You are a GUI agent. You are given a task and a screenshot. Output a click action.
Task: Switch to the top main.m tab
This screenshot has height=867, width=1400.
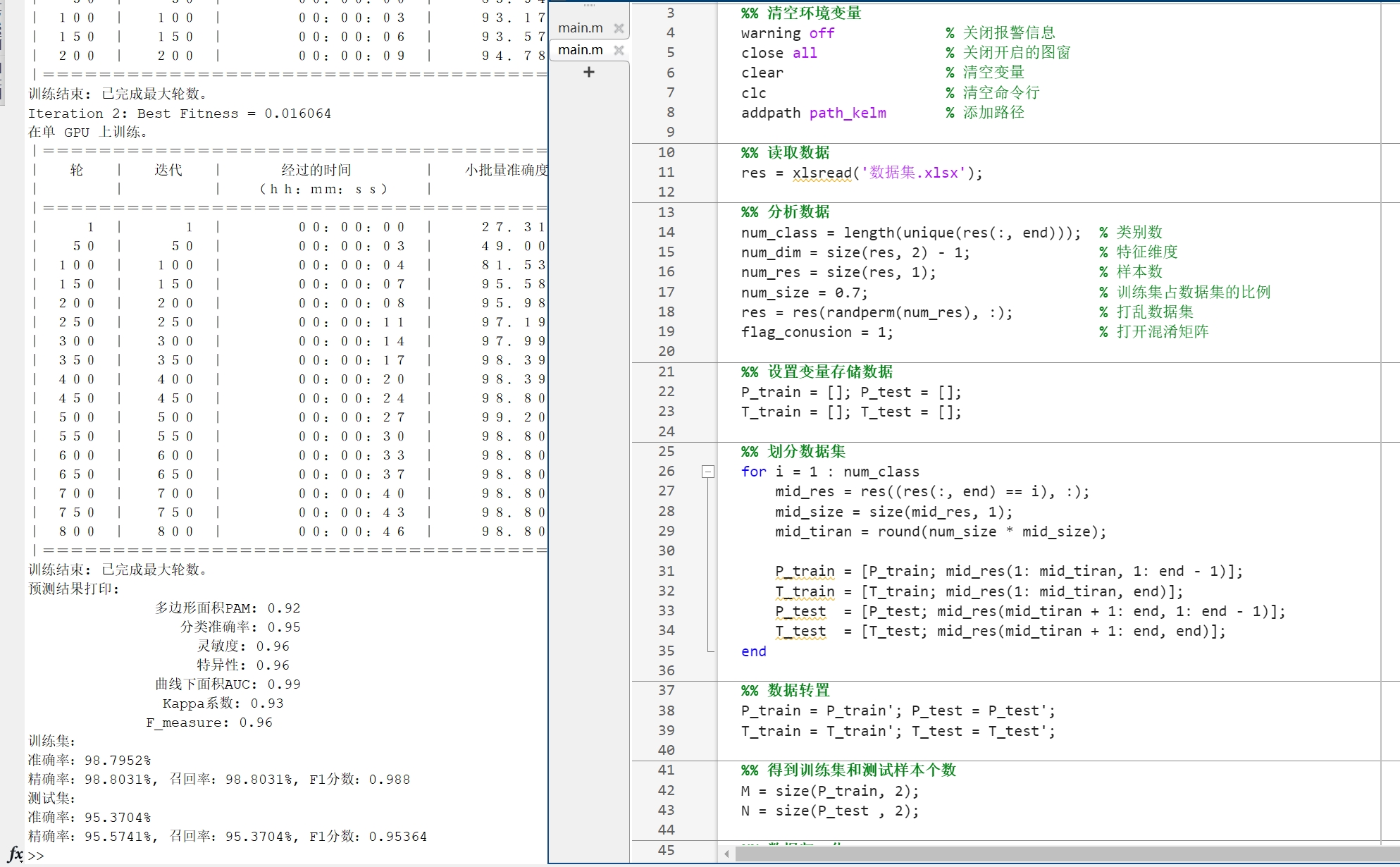(x=581, y=28)
